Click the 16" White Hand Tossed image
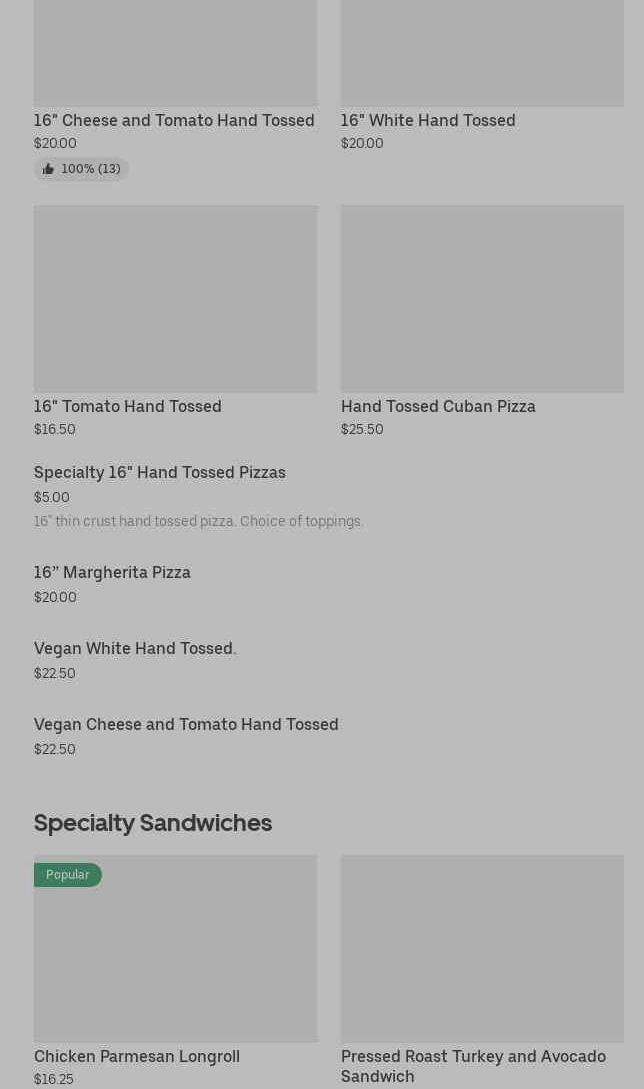This screenshot has width=644, height=1089. [482, 52]
